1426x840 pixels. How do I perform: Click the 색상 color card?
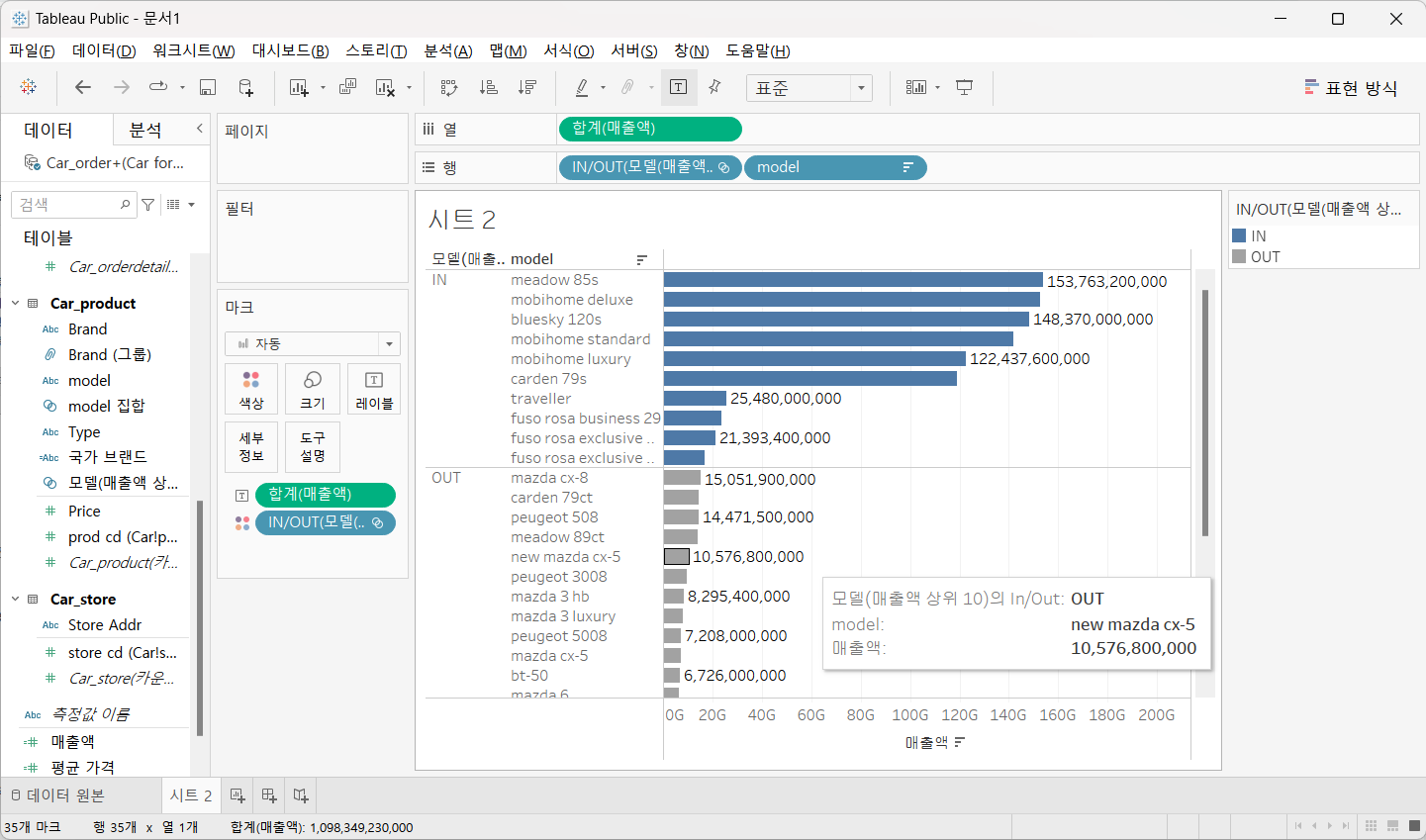click(251, 389)
